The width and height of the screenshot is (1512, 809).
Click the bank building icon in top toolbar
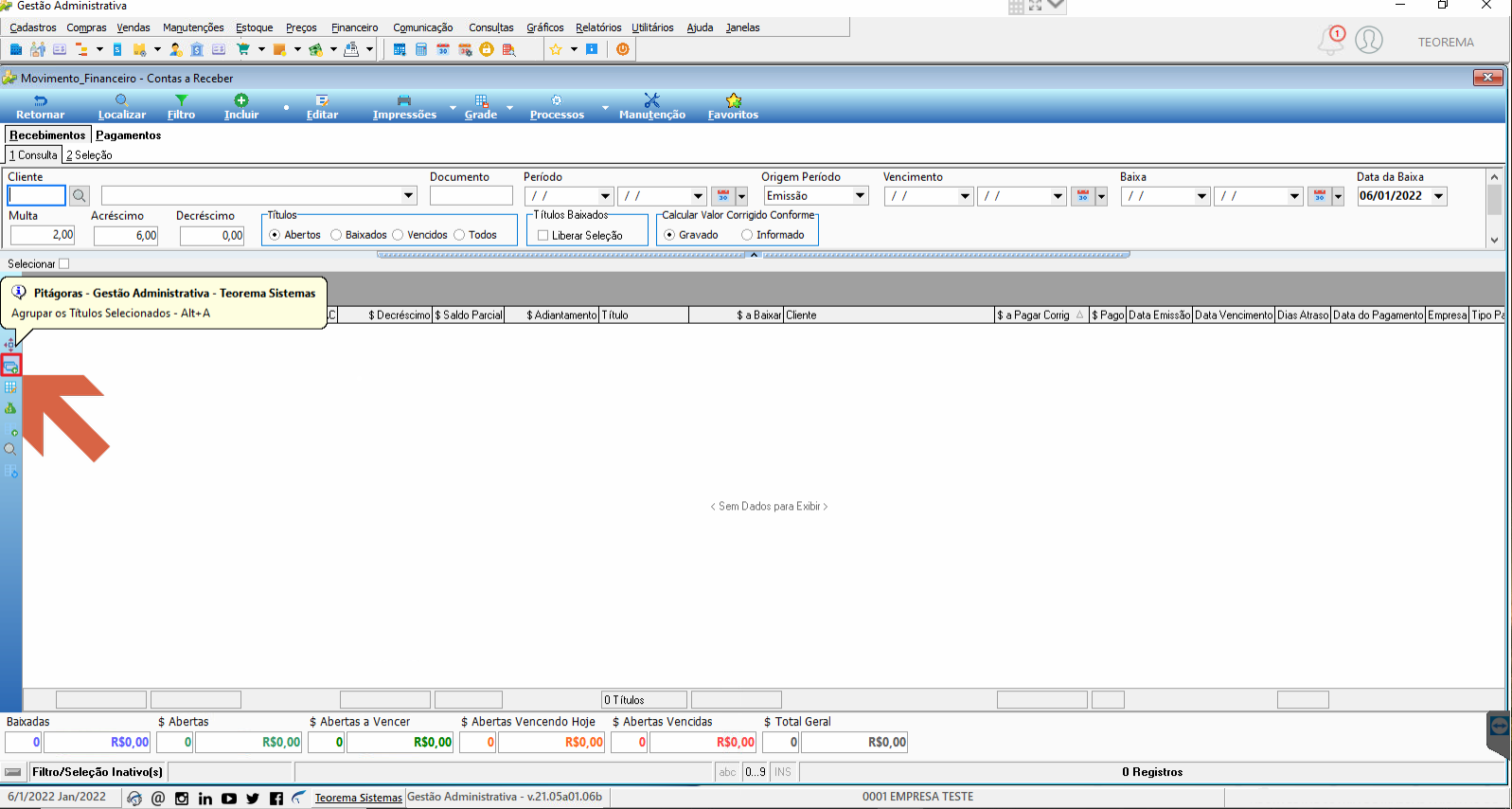click(x=197, y=49)
